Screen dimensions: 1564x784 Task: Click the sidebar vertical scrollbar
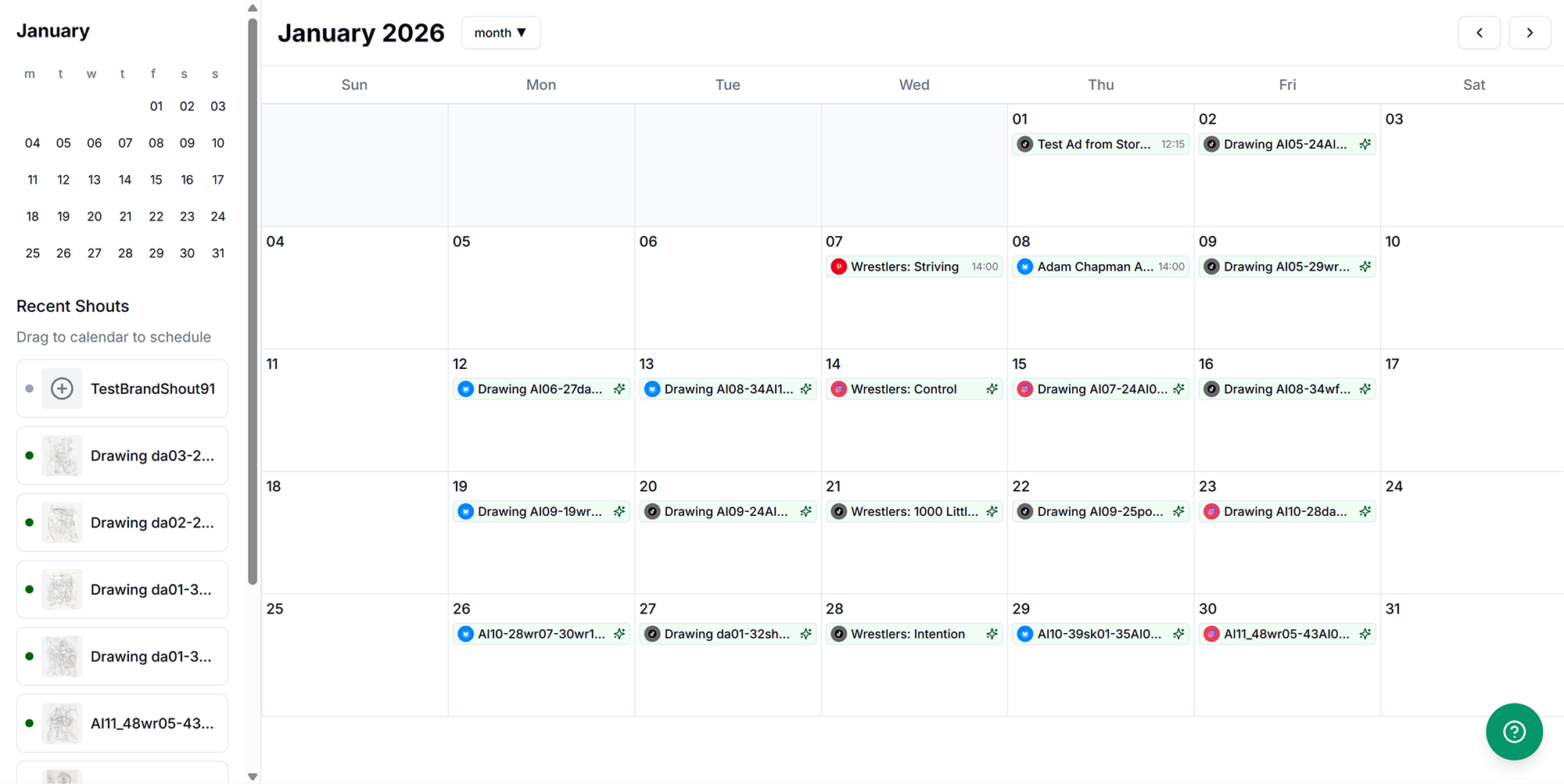pos(253,301)
